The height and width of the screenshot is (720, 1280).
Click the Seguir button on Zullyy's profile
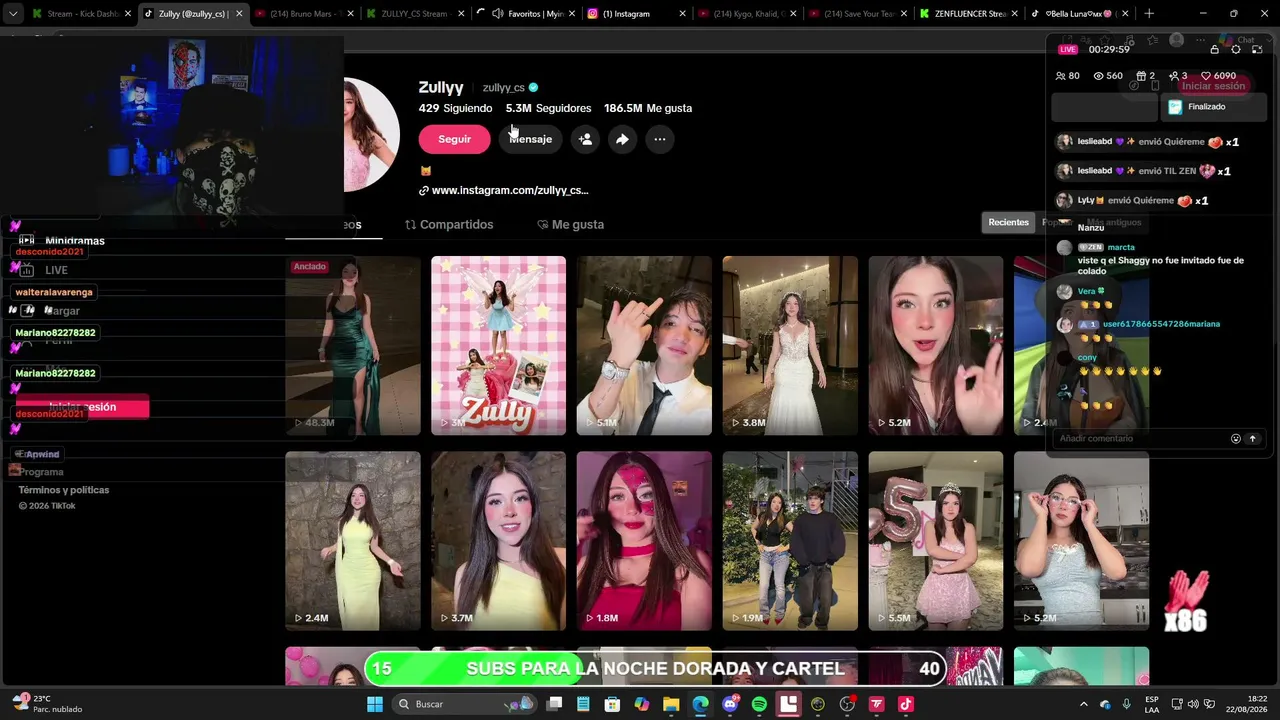tap(454, 139)
